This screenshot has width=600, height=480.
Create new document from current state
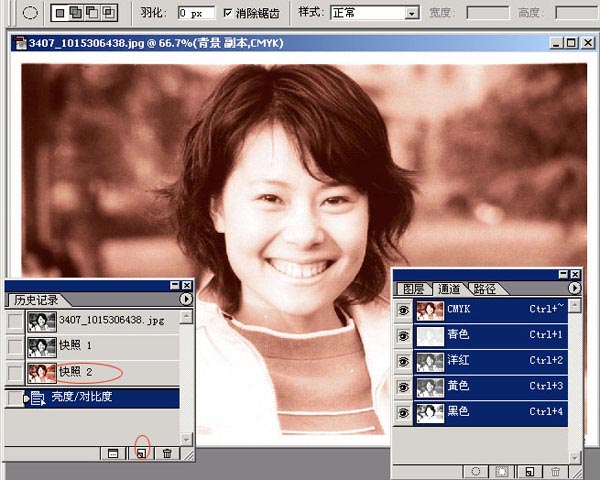114,453
